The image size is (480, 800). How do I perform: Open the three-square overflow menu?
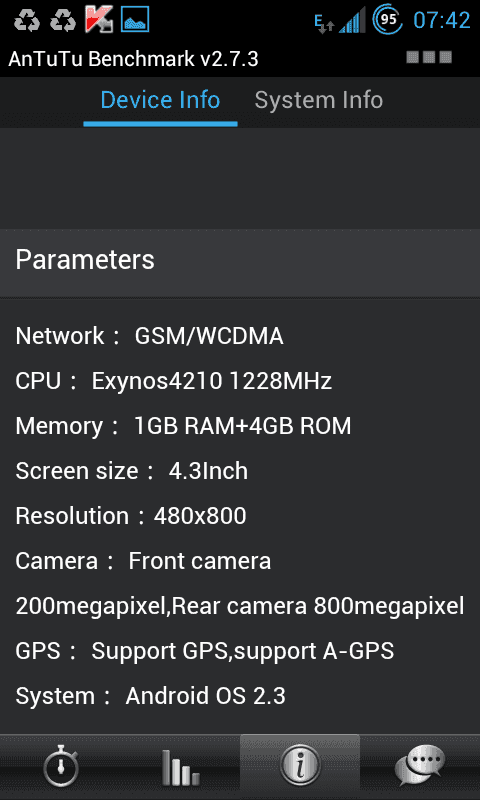tap(429, 57)
